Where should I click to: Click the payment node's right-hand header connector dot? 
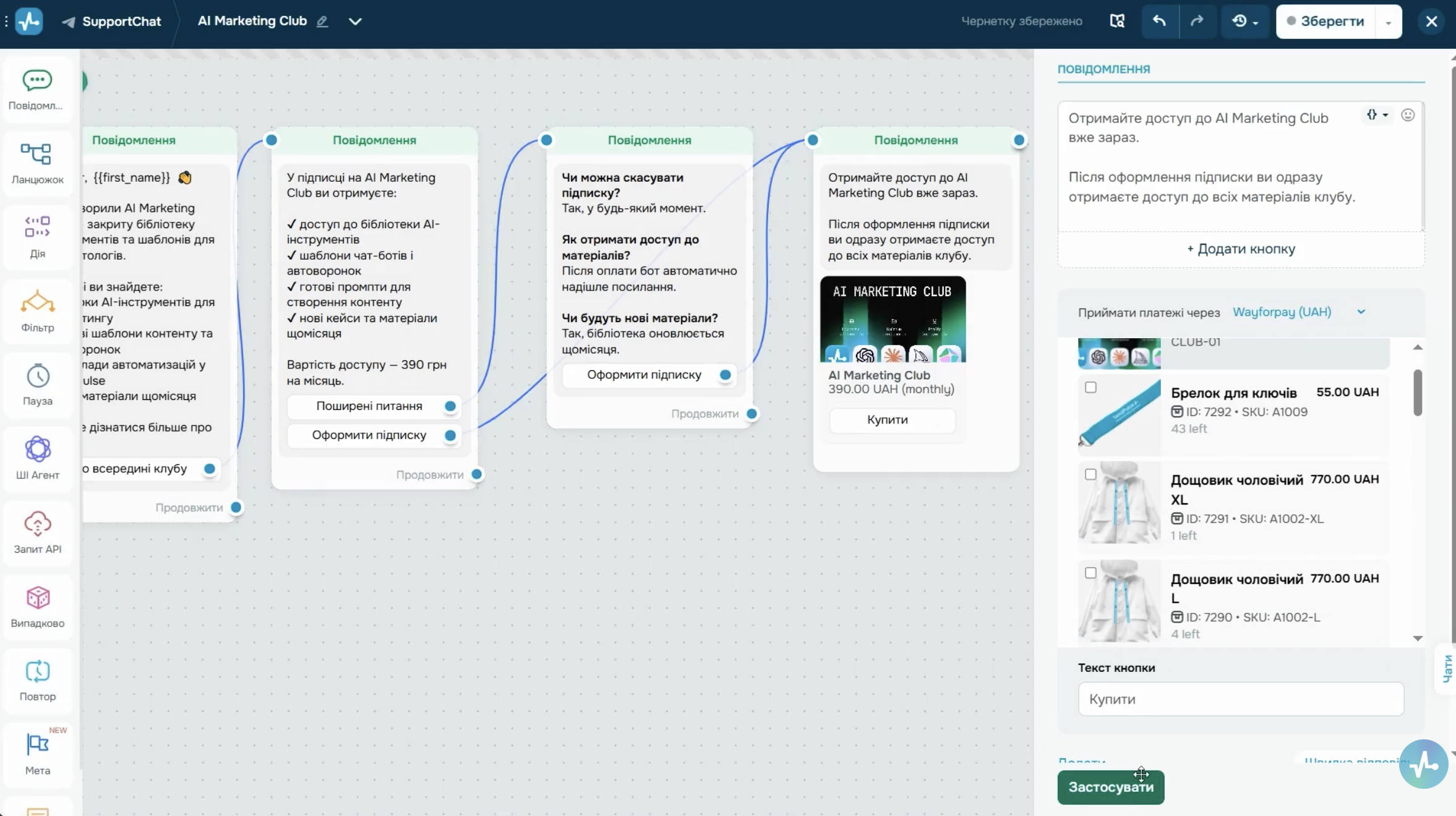(x=1019, y=140)
